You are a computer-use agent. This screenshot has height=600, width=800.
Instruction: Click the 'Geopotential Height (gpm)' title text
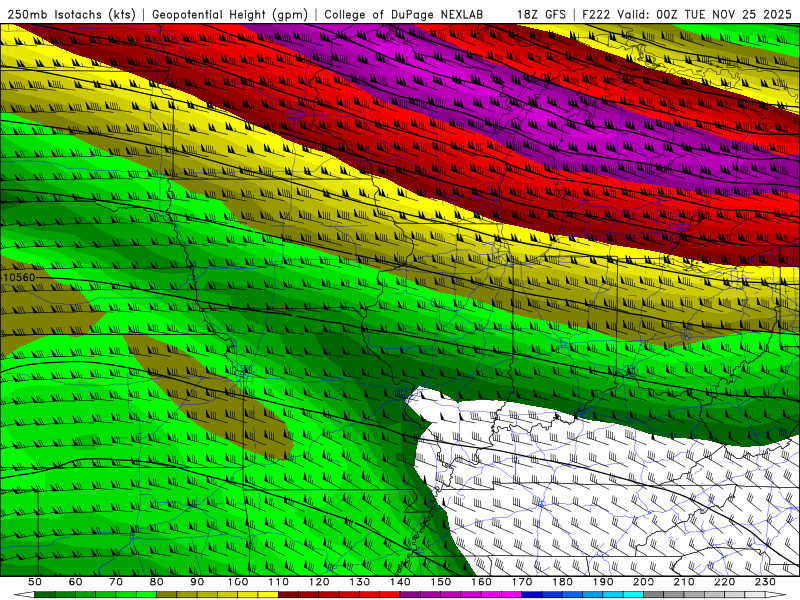(x=230, y=14)
